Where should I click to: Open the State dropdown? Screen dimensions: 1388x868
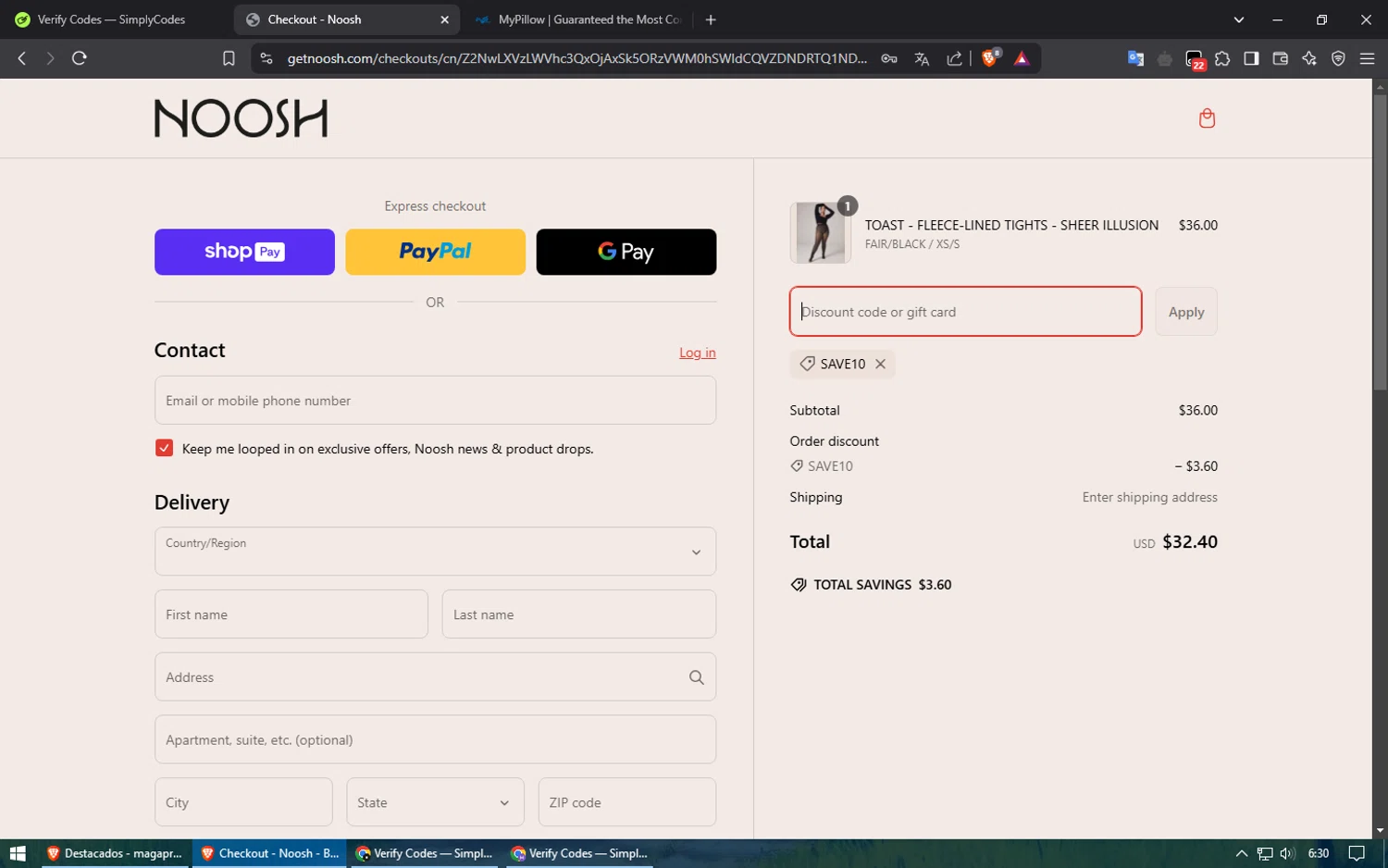435,802
